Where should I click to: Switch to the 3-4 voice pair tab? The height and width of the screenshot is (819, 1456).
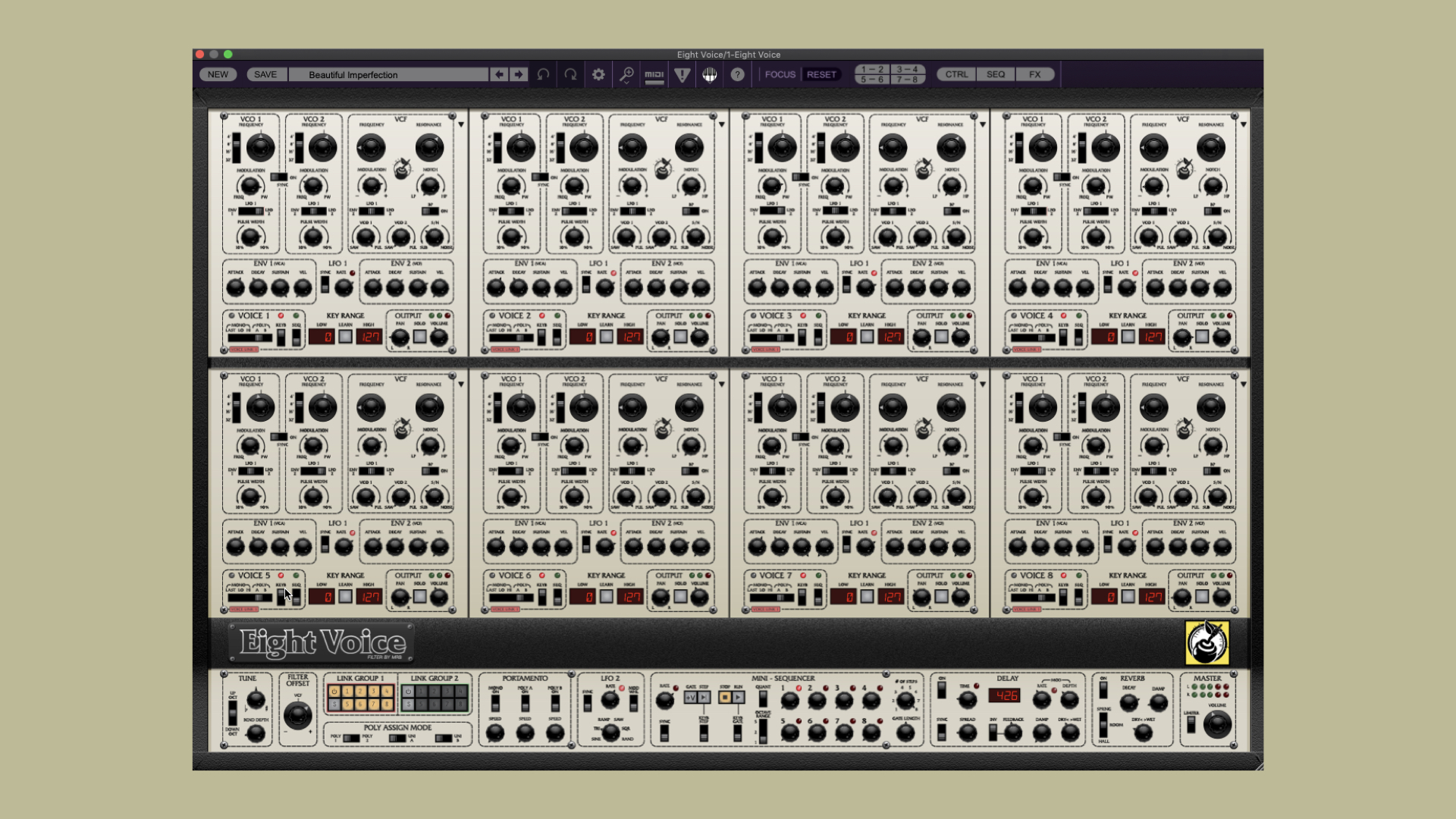pyautogui.click(x=907, y=69)
